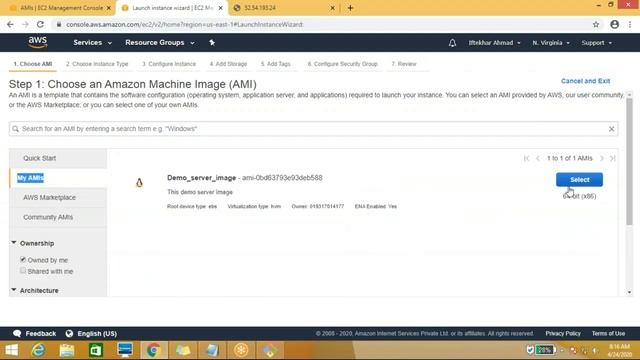This screenshot has width=640, height=360.
Task: Go to step 7 Review
Action: (x=404, y=64)
